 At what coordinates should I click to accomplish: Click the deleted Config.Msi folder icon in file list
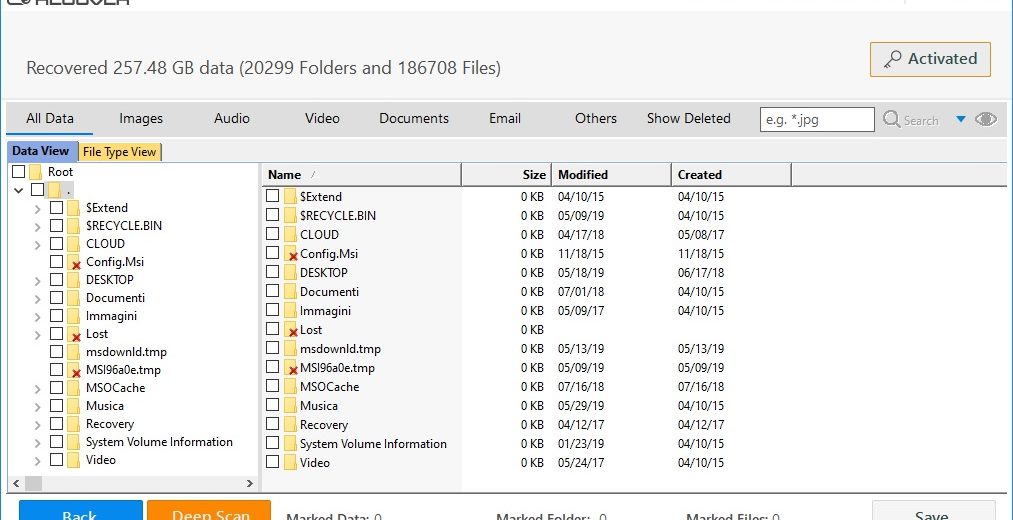pyautogui.click(x=291, y=254)
